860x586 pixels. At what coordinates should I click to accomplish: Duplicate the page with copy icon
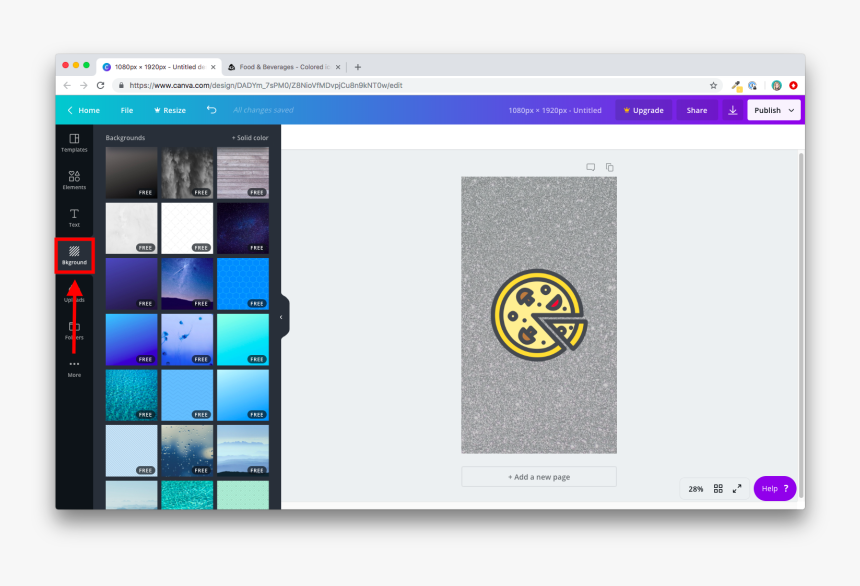(x=609, y=167)
